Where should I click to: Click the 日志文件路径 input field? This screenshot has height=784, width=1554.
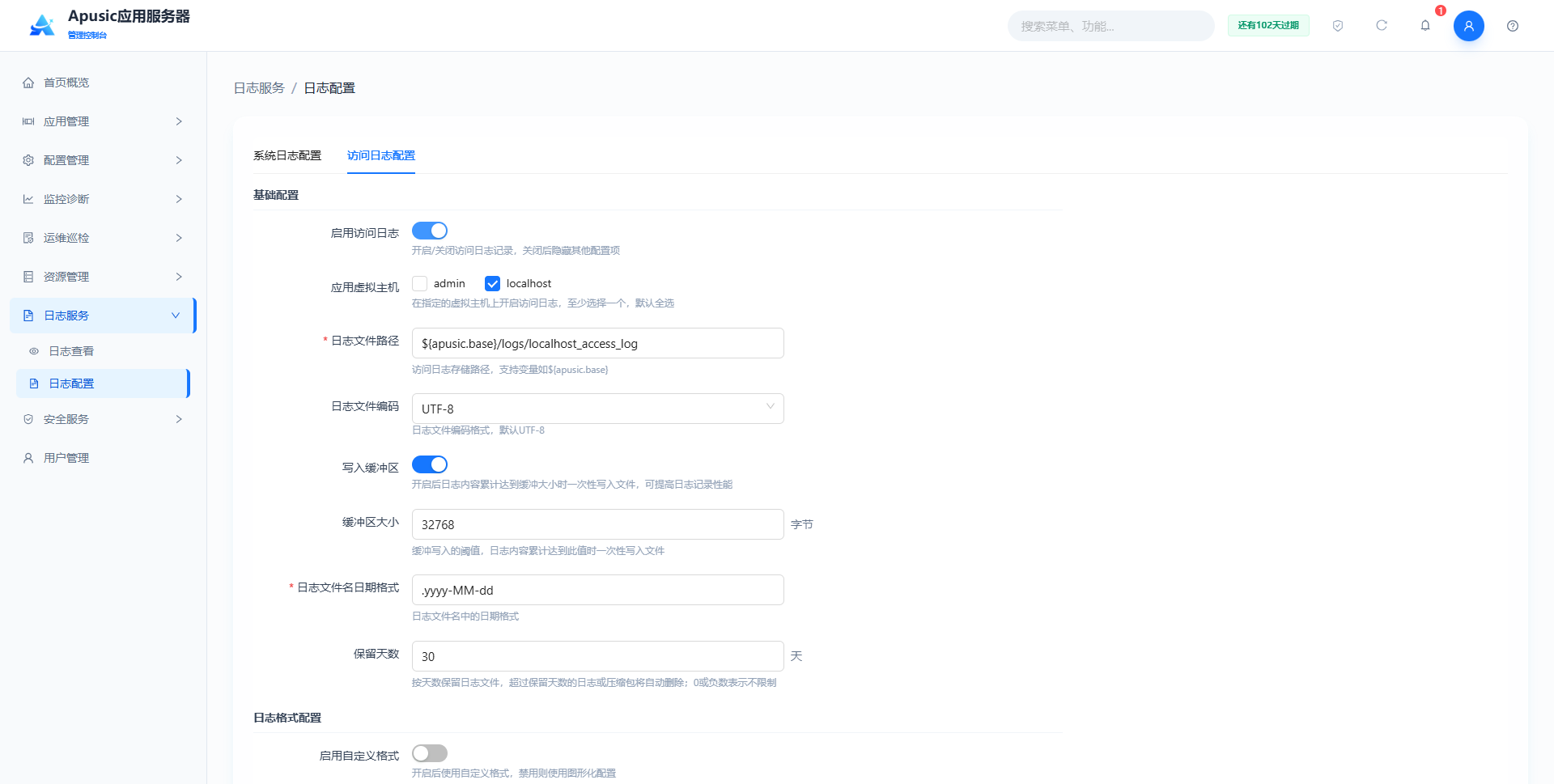tap(597, 343)
